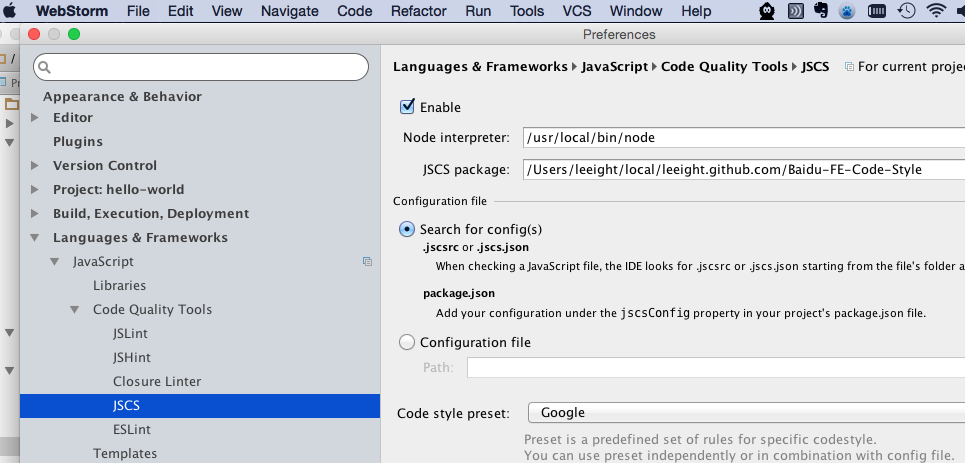Open Time Machine menu bar icon
Viewport: 965px width, 463px height.
pos(906,11)
